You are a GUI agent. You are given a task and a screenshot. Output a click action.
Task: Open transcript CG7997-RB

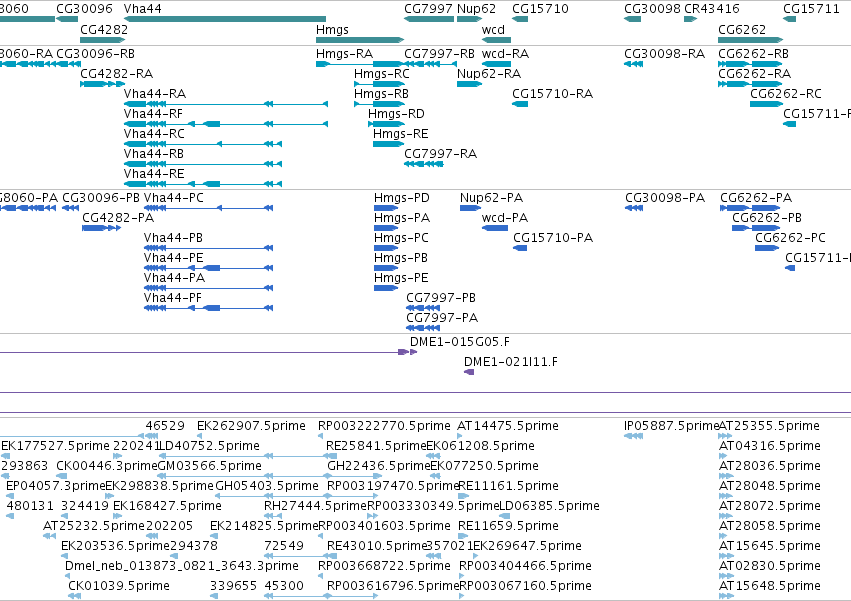(439, 54)
